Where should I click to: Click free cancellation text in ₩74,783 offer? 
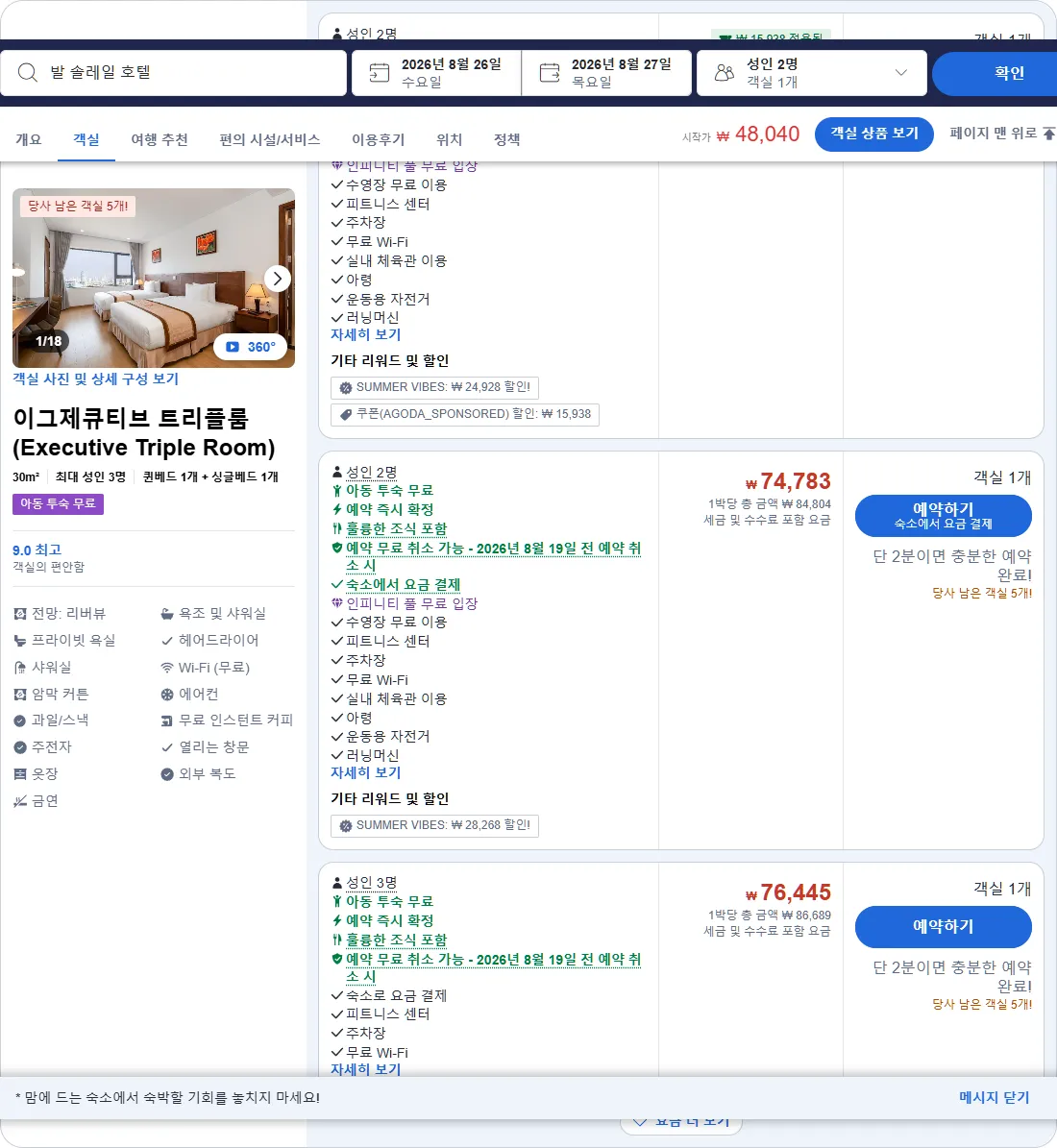point(493,556)
